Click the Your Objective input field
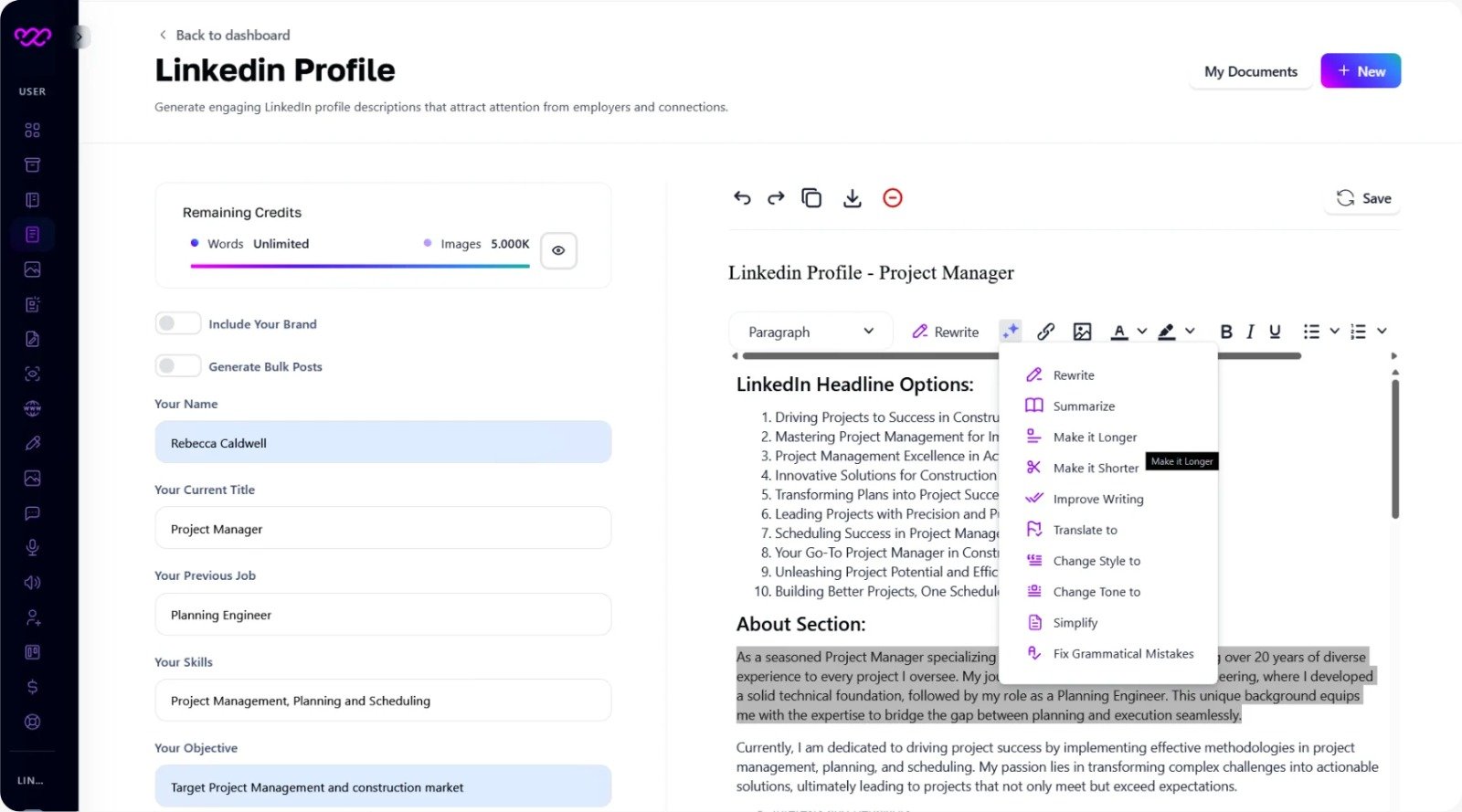The width and height of the screenshot is (1462, 812). (x=383, y=786)
